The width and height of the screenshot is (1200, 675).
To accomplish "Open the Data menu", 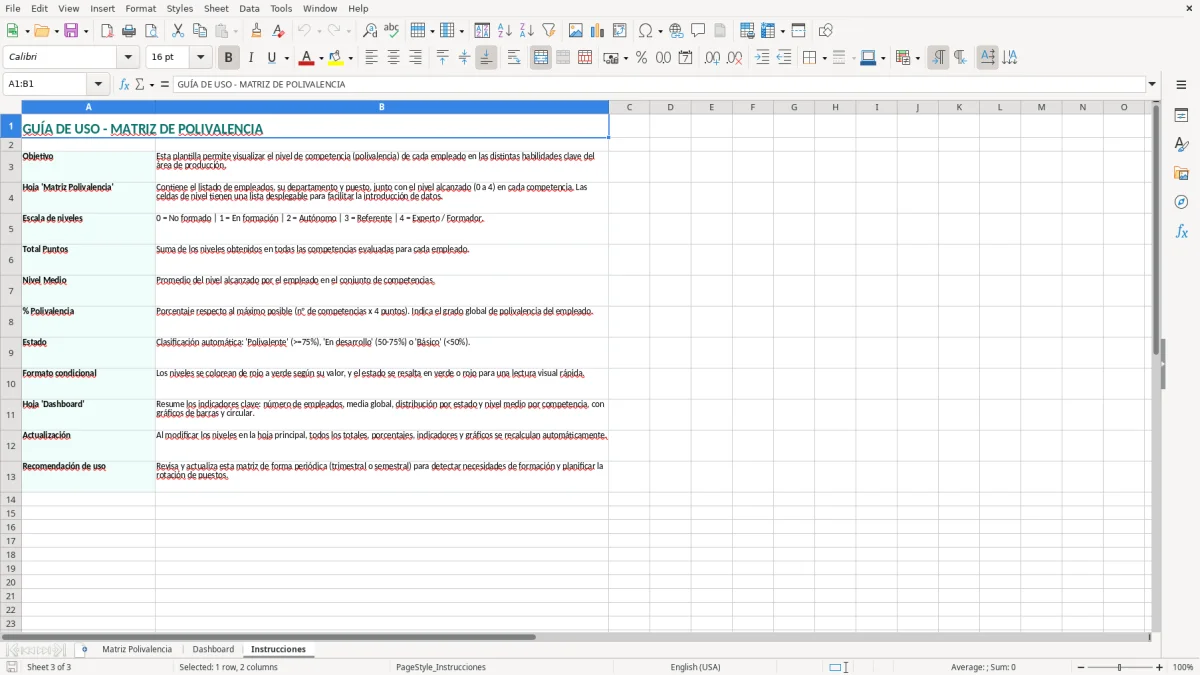I will coord(249,8).
